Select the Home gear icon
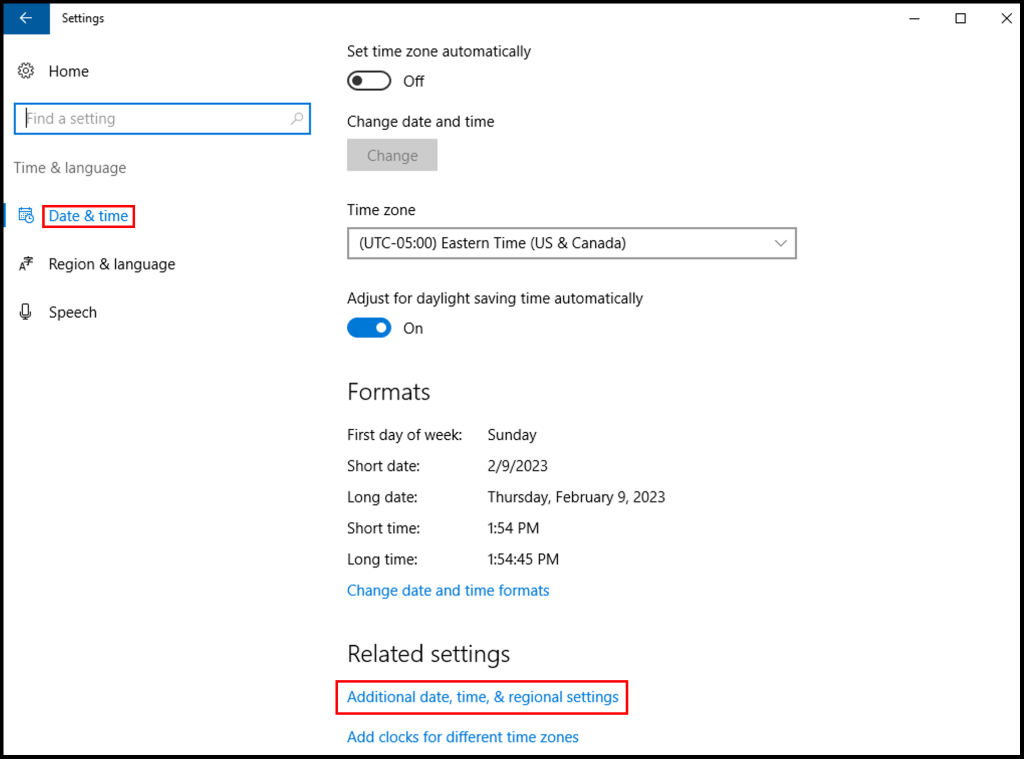The image size is (1024, 759). [24, 70]
